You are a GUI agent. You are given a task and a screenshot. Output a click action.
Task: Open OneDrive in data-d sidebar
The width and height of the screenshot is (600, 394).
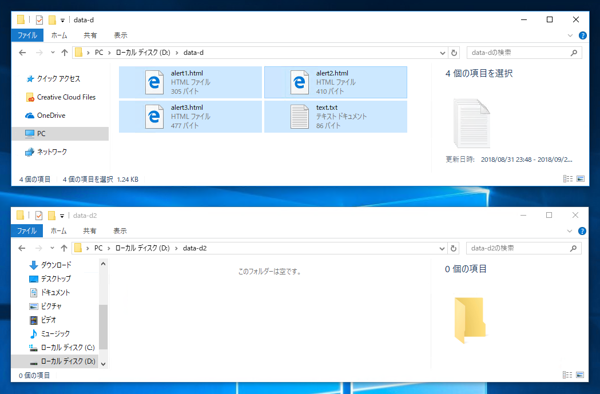(x=46, y=115)
